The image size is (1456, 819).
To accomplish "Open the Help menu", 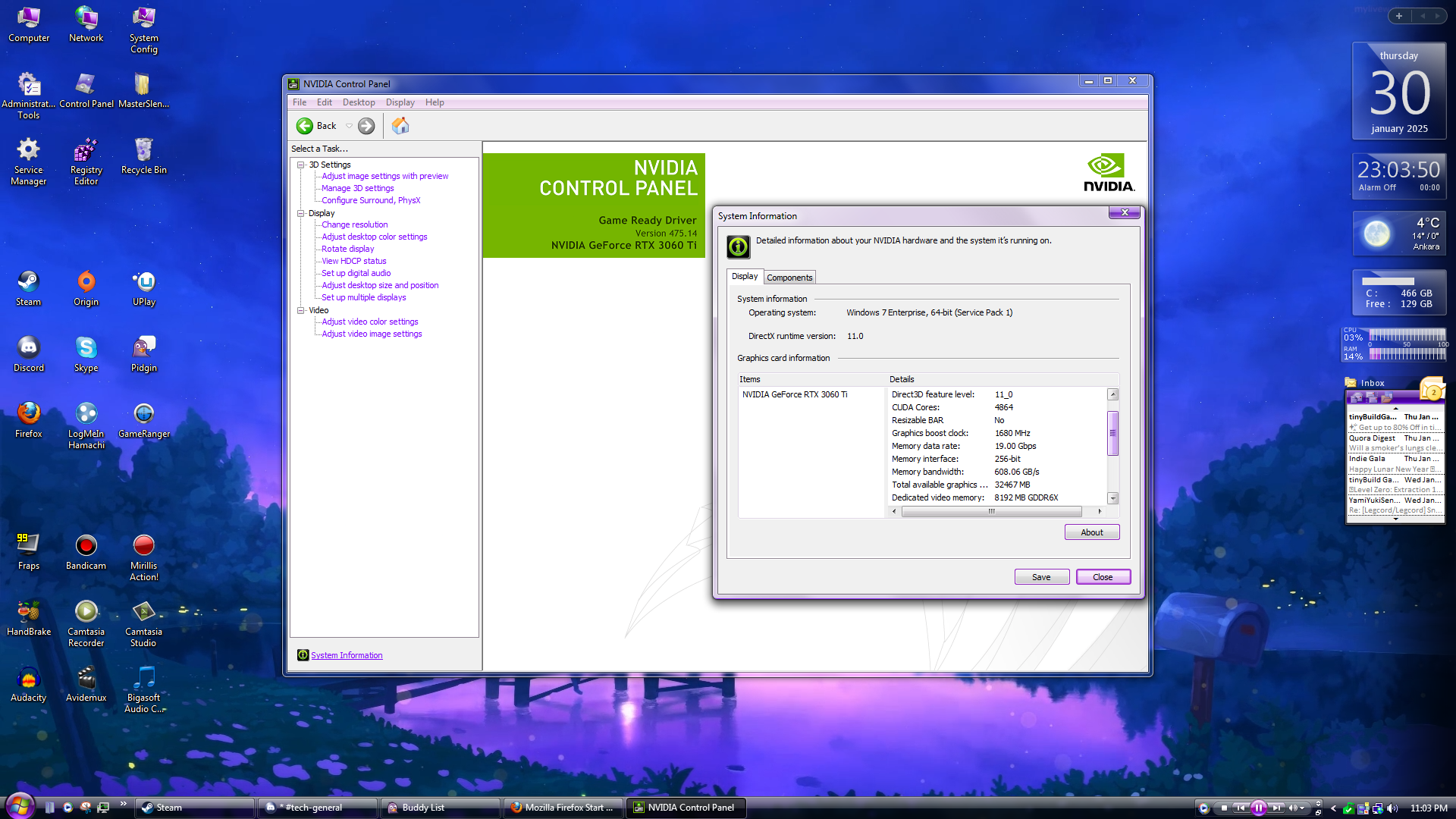I will [x=435, y=102].
